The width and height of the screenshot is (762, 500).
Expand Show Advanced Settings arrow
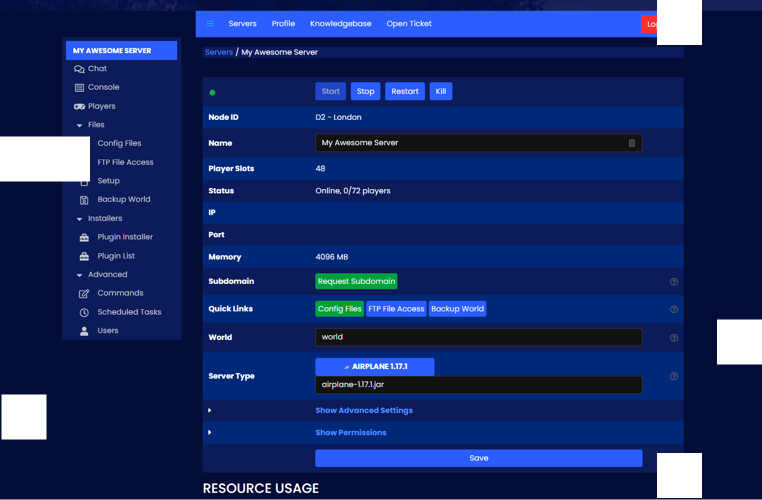tap(209, 411)
